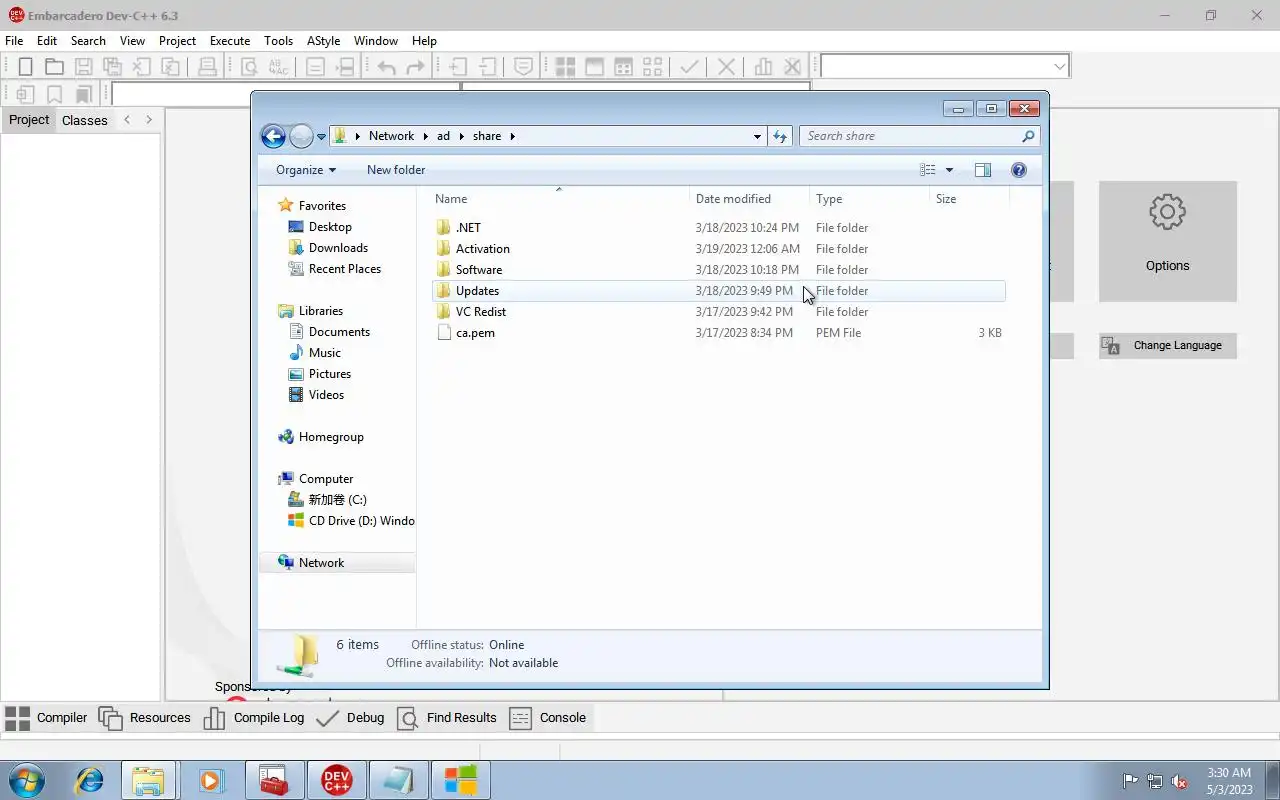Click the right scroll arrow of project tabs

[x=149, y=120]
